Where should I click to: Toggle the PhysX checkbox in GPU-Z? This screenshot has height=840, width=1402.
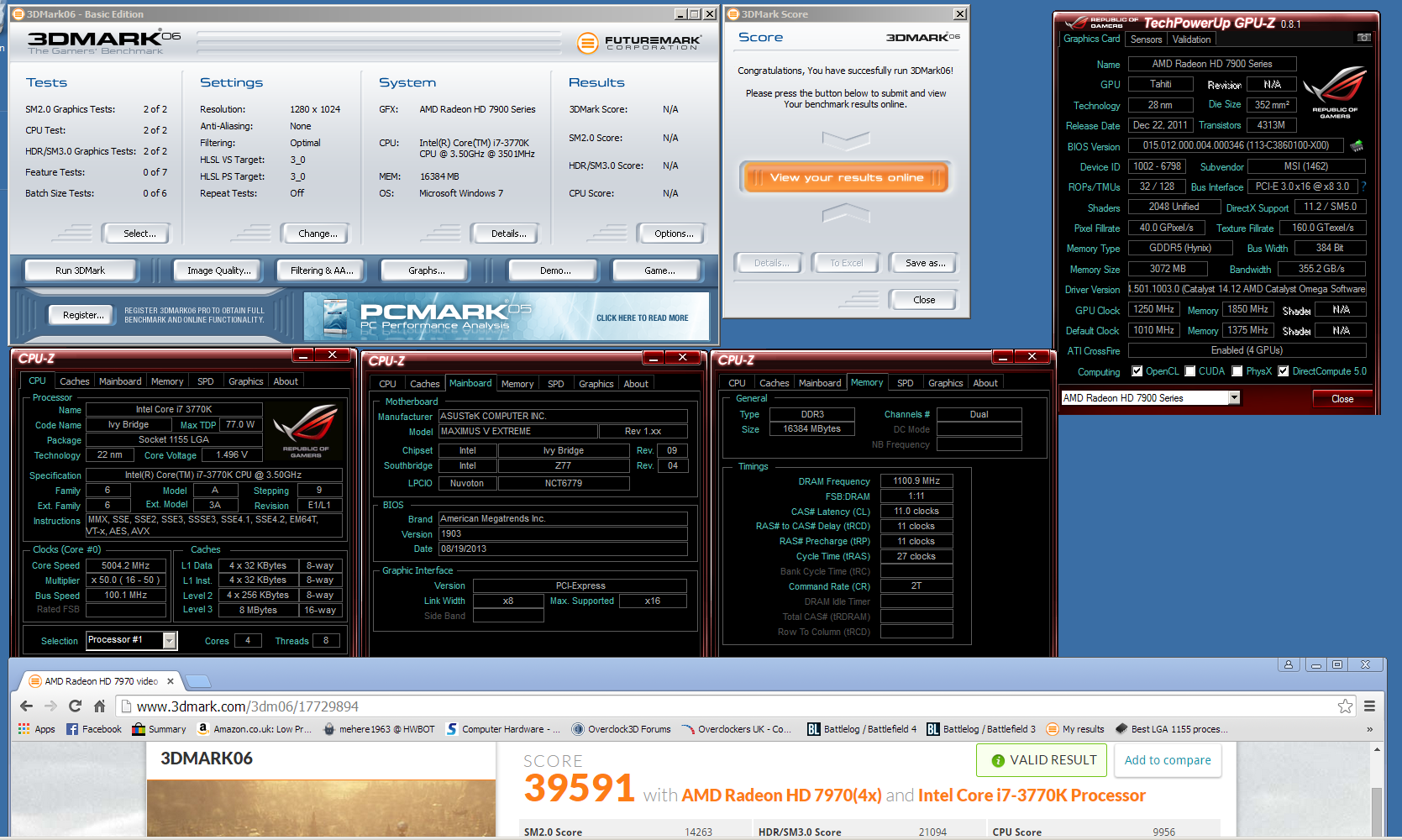[x=1237, y=371]
